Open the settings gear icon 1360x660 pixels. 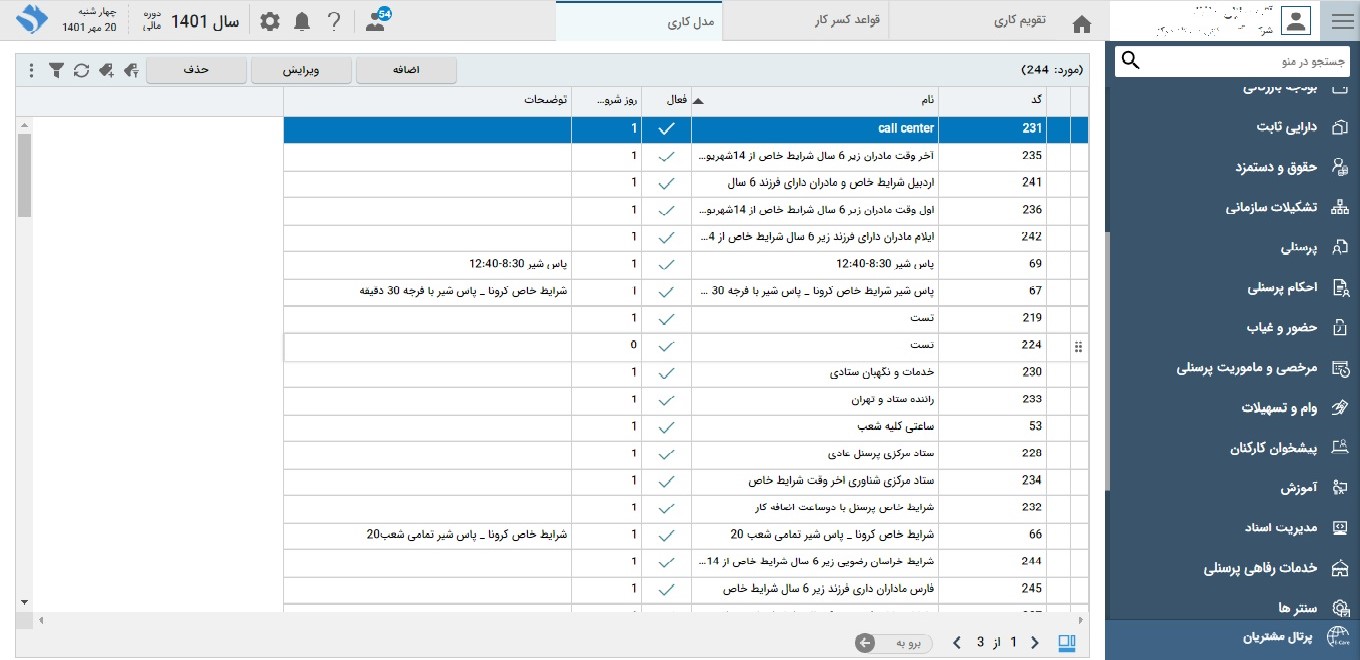pyautogui.click(x=270, y=22)
